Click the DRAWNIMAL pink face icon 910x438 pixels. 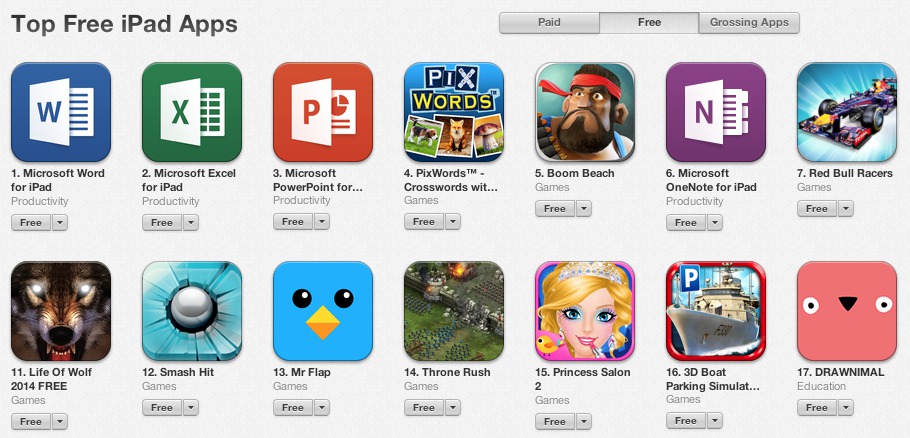[x=847, y=311]
